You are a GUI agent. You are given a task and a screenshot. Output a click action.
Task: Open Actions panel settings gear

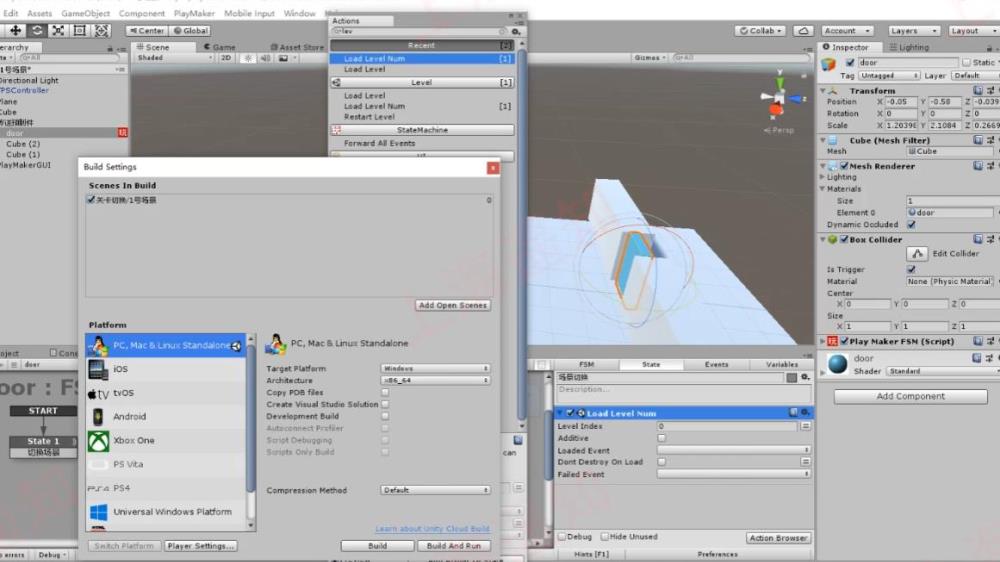(516, 31)
